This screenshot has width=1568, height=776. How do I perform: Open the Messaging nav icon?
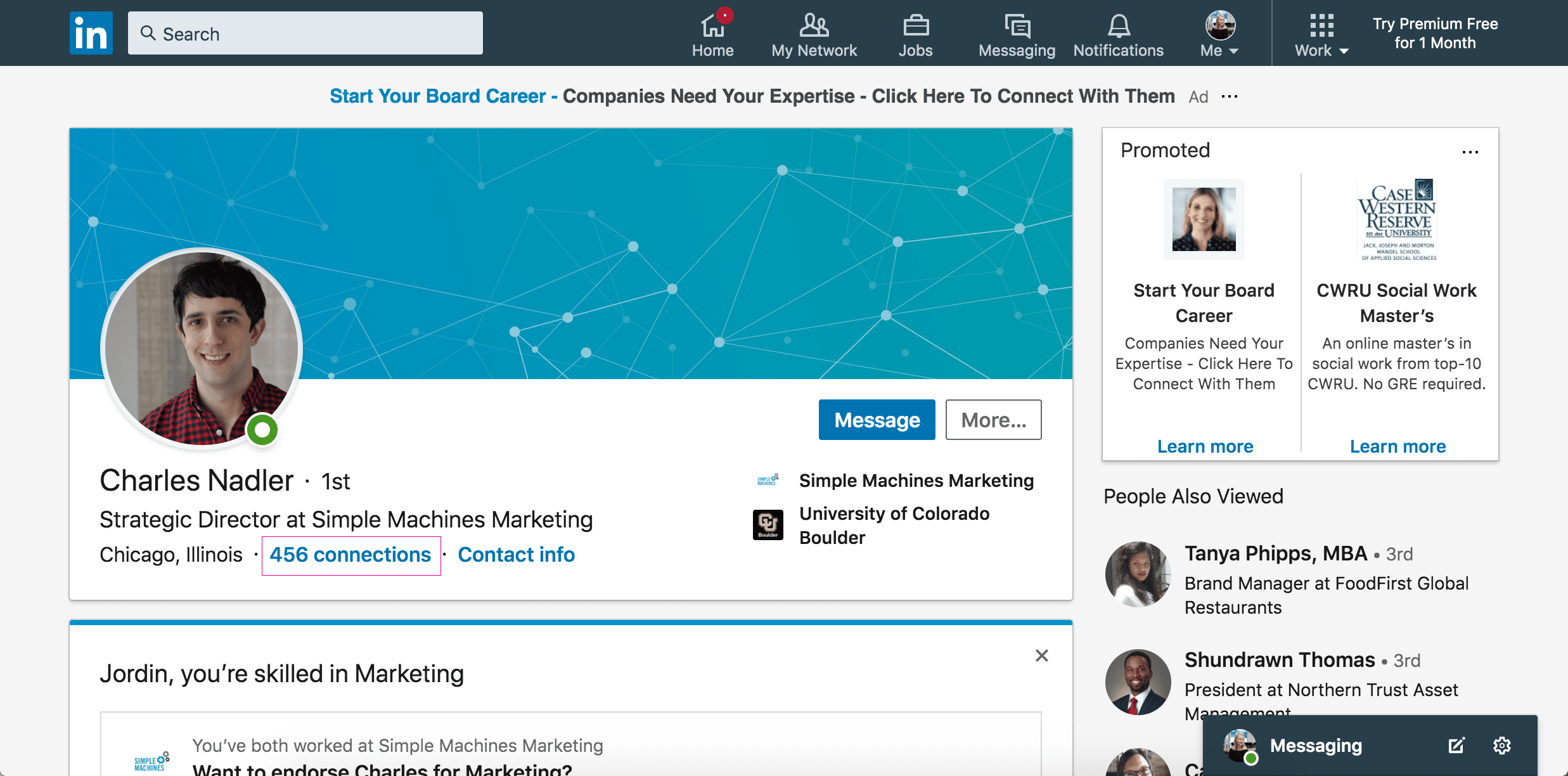[1017, 26]
